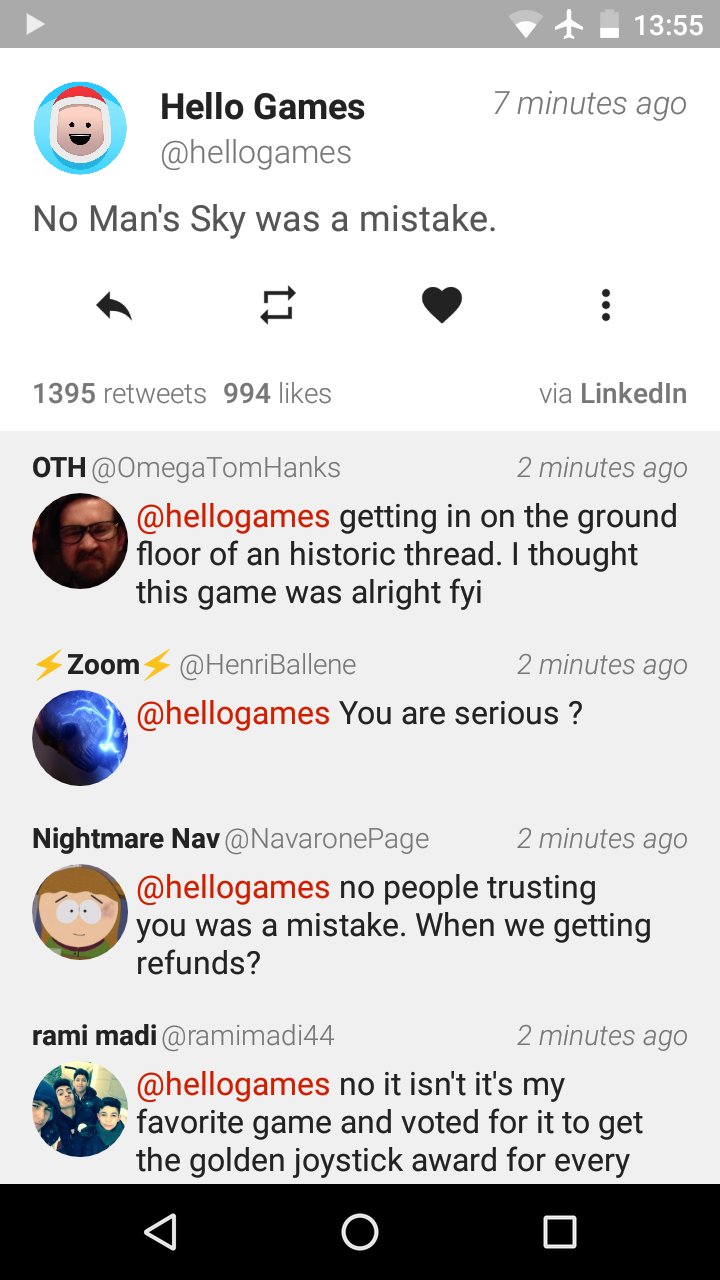Viewport: 720px width, 1280px height.
Task: Tap the play icon in status bar
Action: click(x=35, y=25)
